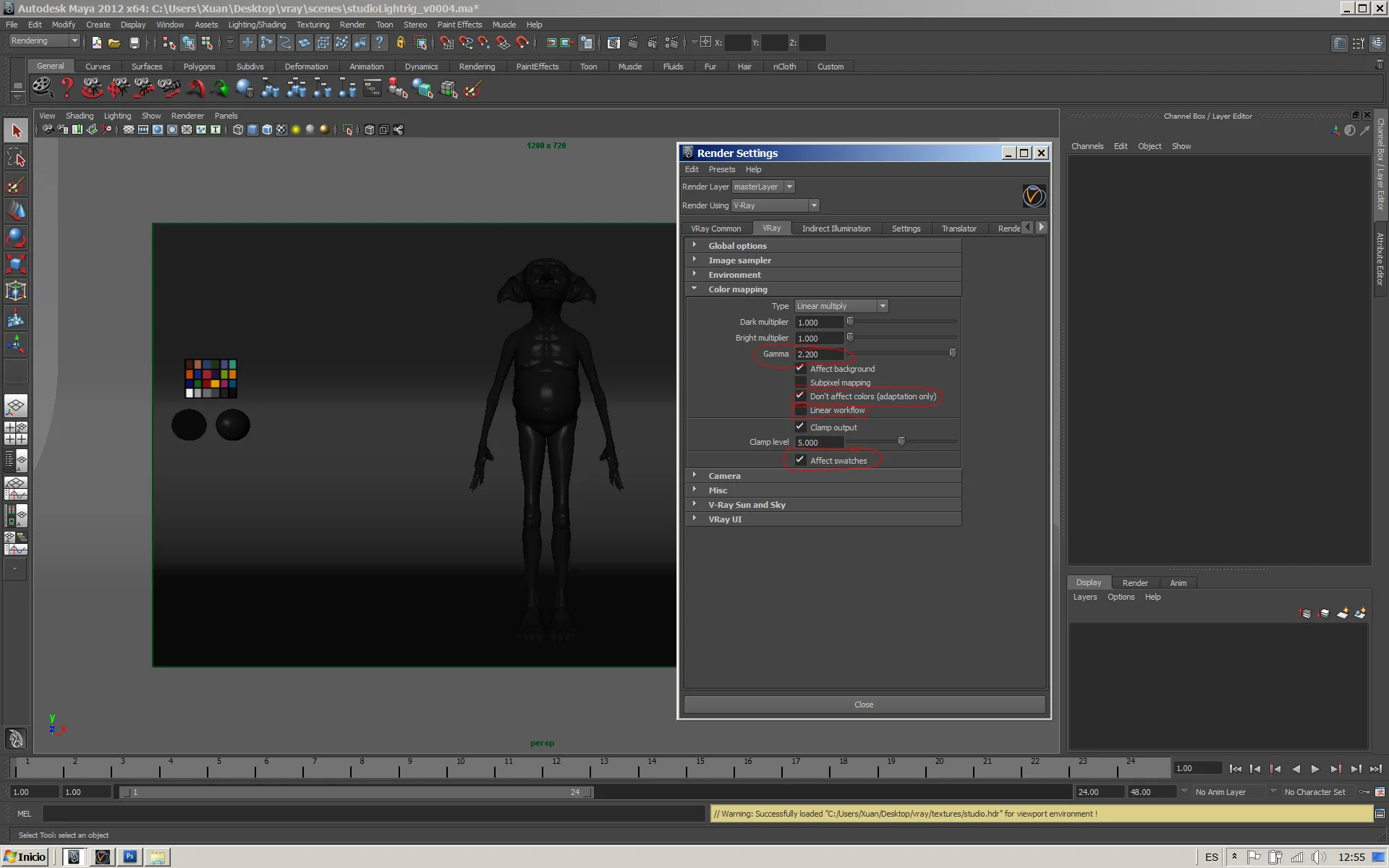Open the Lighting/Shading menu

coord(257,25)
